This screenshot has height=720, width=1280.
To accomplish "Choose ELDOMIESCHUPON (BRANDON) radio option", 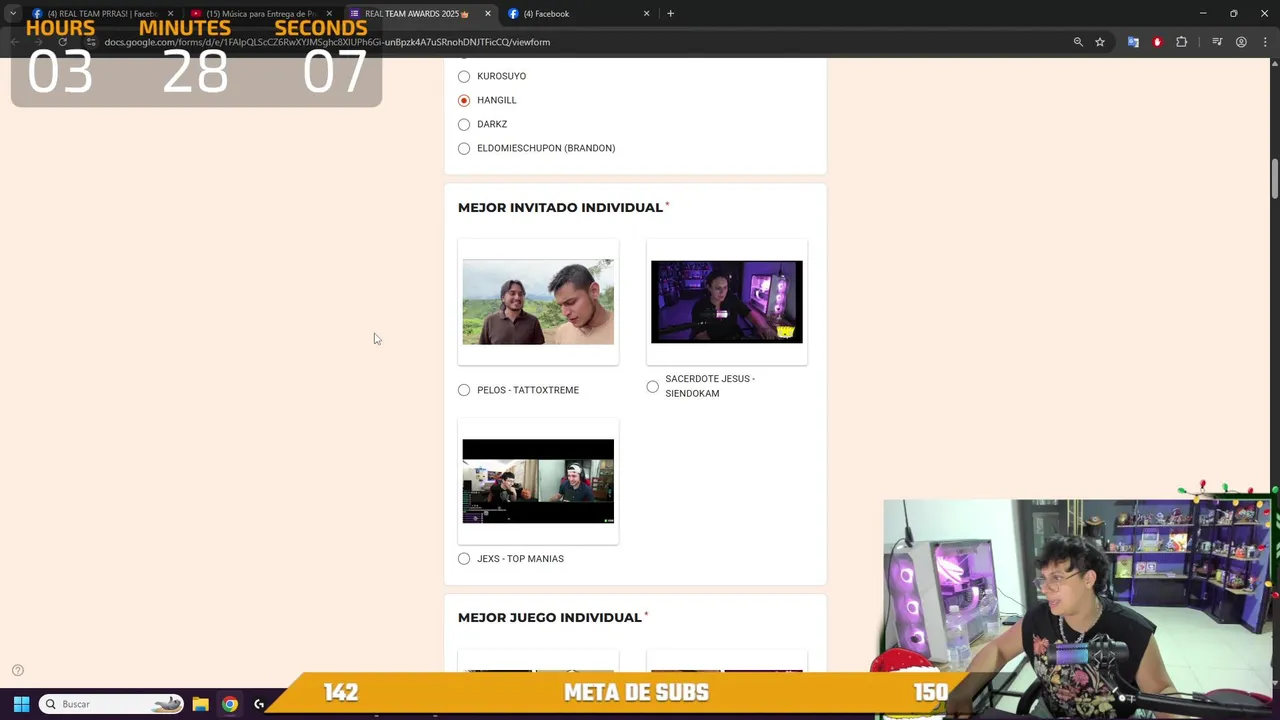I will 464,148.
